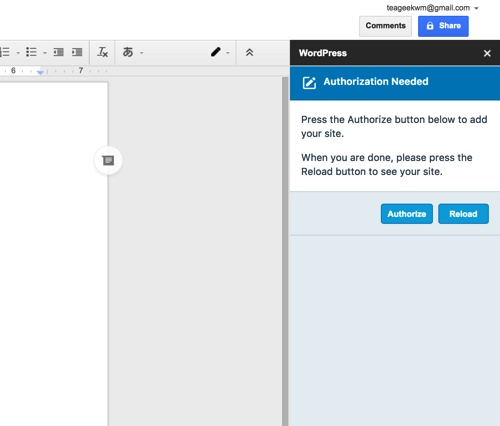Viewport: 500px width, 426px height.
Task: Open the Comments button
Action: point(385,26)
